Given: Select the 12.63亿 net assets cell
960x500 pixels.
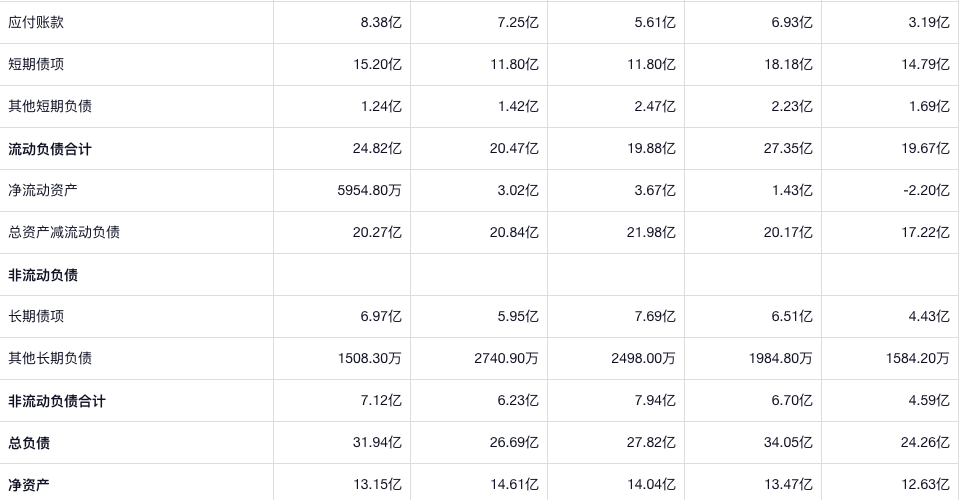Looking at the screenshot, I should 925,485.
